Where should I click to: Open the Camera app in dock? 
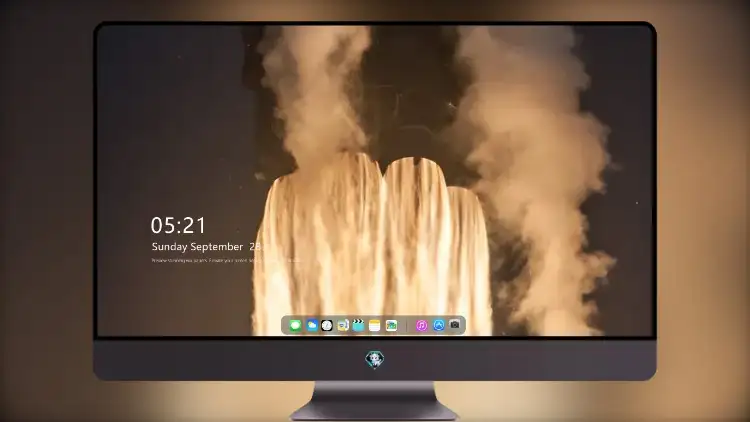[x=455, y=325]
